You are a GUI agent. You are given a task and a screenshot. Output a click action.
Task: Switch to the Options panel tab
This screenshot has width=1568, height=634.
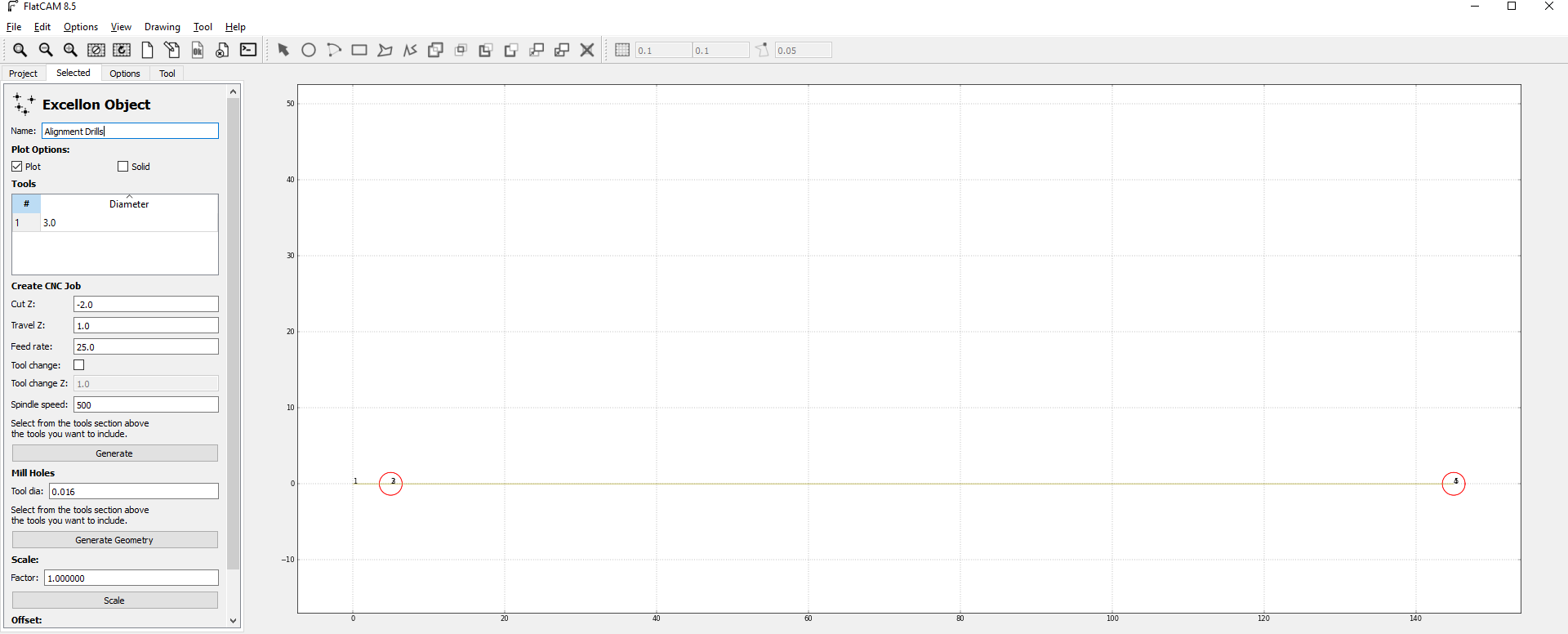click(x=125, y=74)
